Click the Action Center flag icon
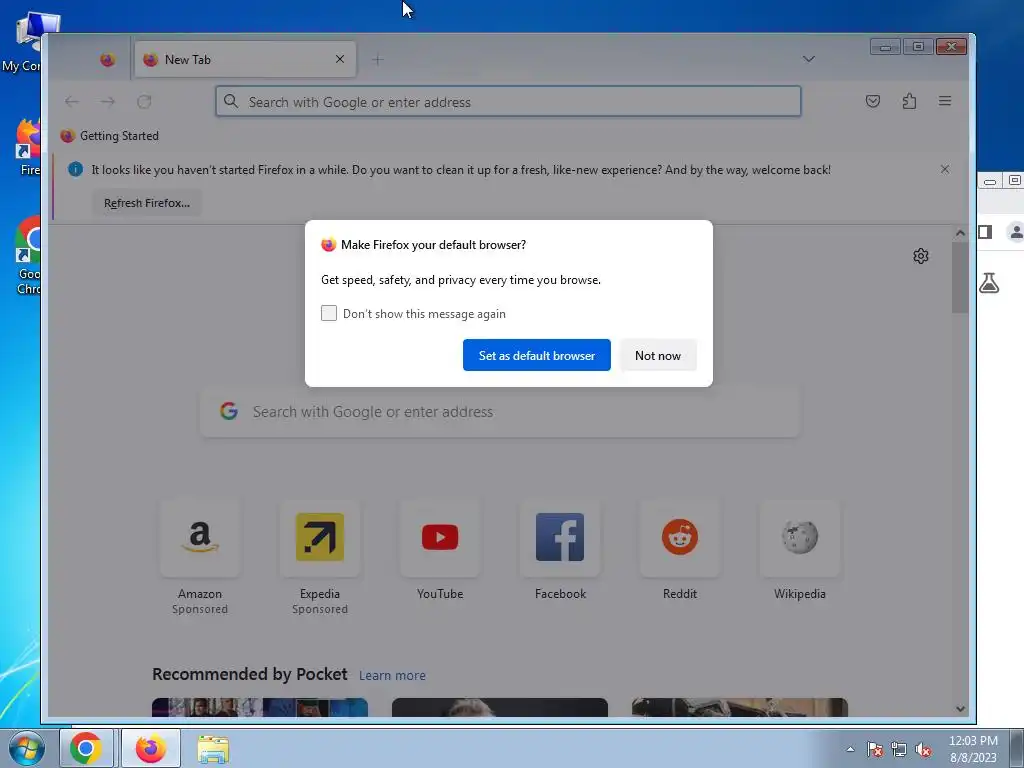This screenshot has height=768, width=1024. (874, 750)
